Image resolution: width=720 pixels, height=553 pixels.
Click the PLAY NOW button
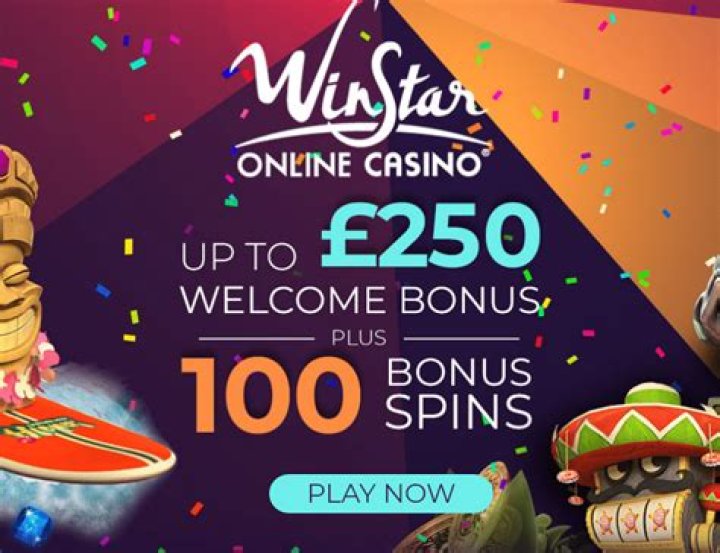(381, 494)
